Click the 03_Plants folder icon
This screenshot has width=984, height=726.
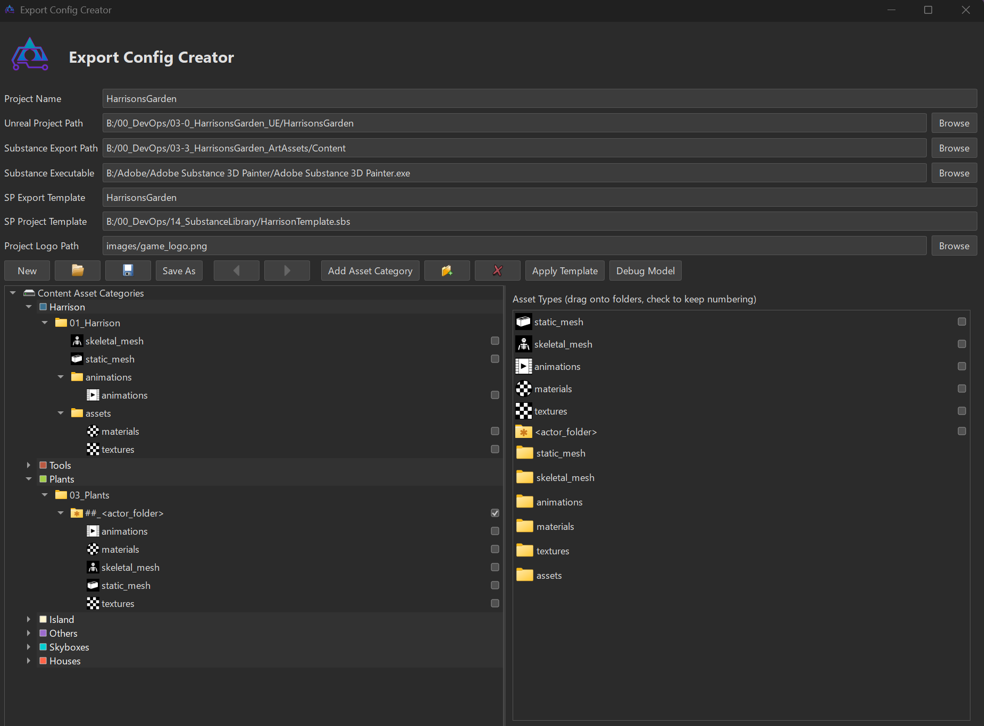point(61,495)
